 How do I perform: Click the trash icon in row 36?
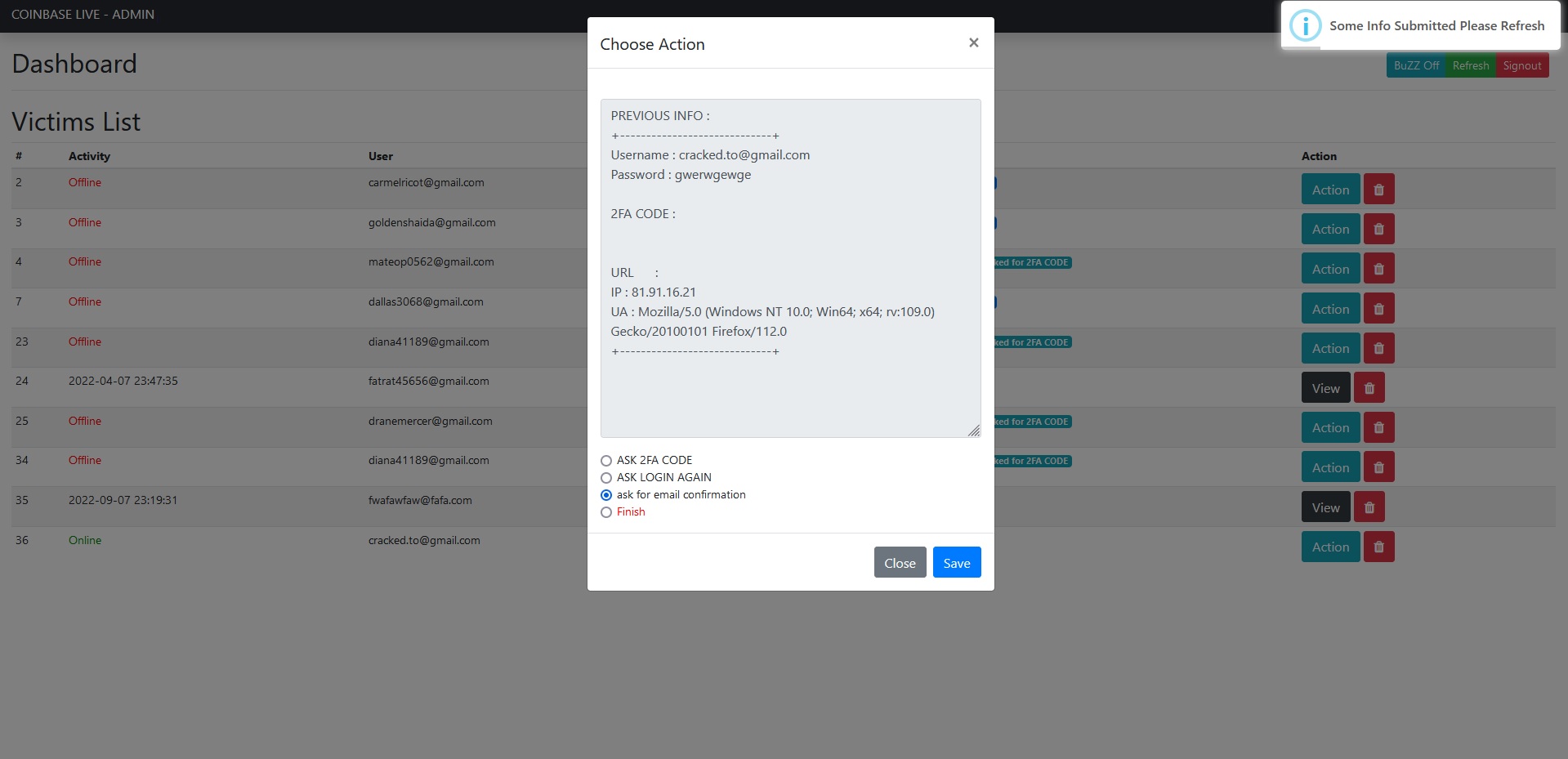(1378, 547)
